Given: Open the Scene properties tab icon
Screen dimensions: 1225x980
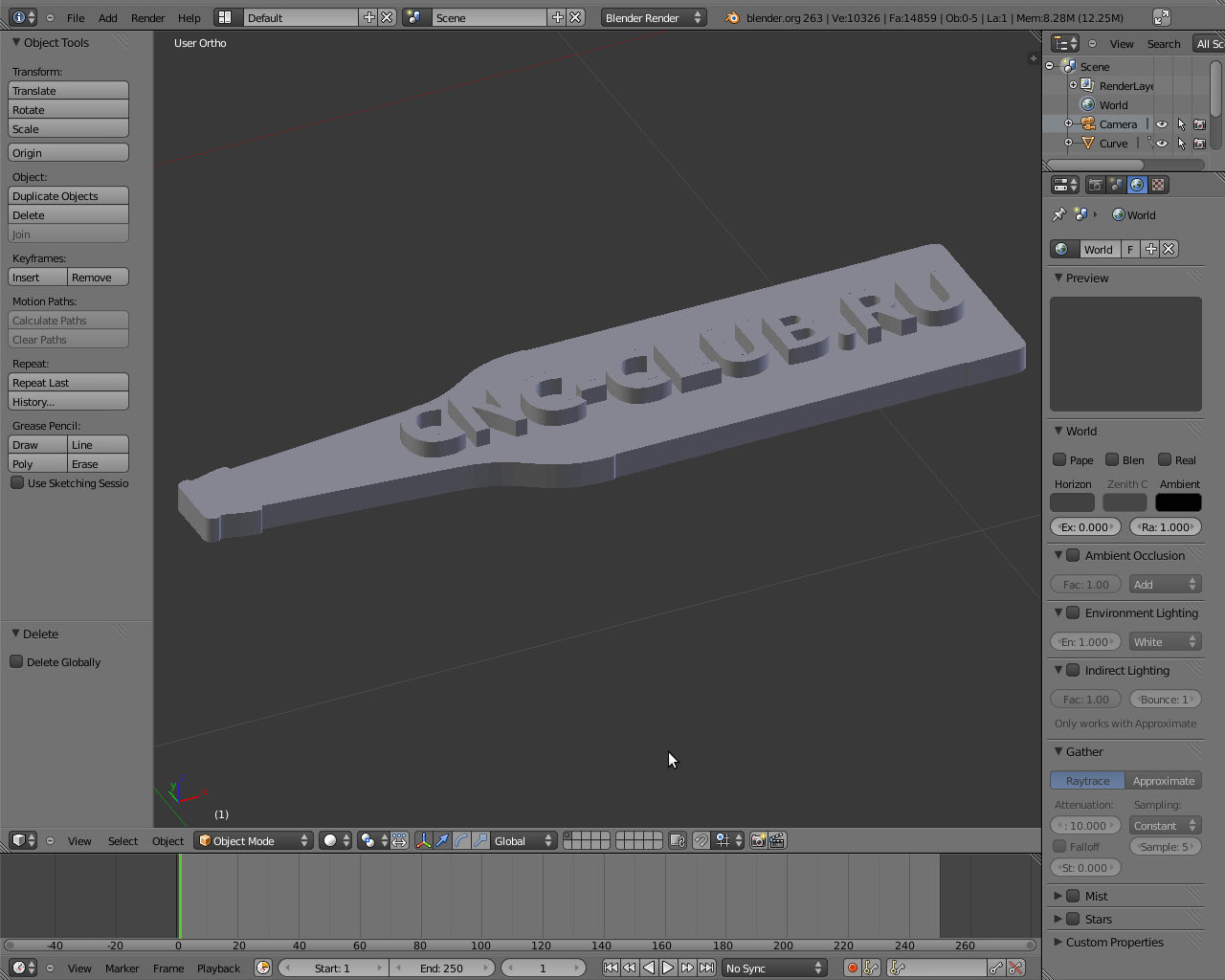Looking at the screenshot, I should click(1116, 185).
